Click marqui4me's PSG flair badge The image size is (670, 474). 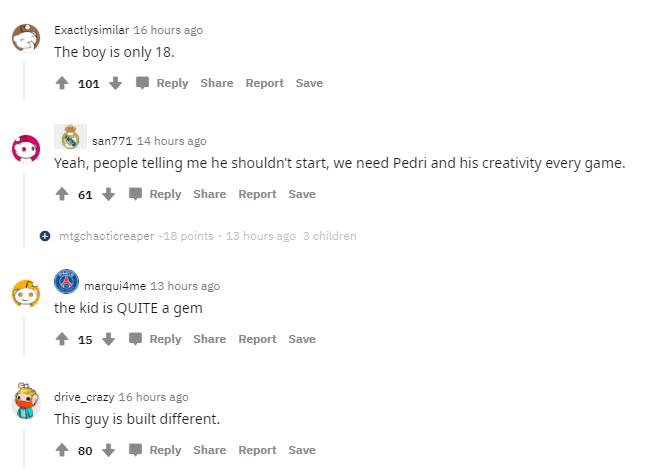pos(67,281)
